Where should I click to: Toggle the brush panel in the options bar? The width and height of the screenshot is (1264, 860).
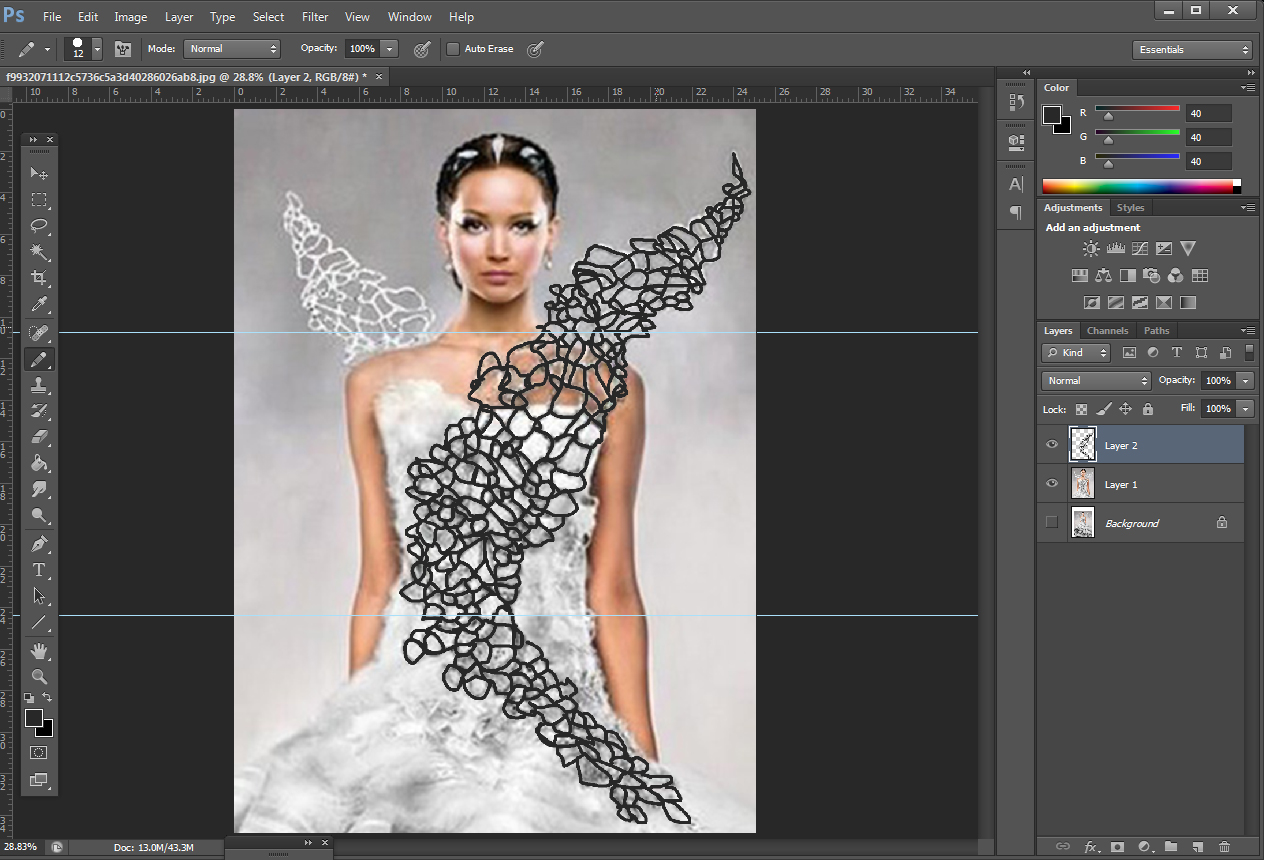(123, 48)
